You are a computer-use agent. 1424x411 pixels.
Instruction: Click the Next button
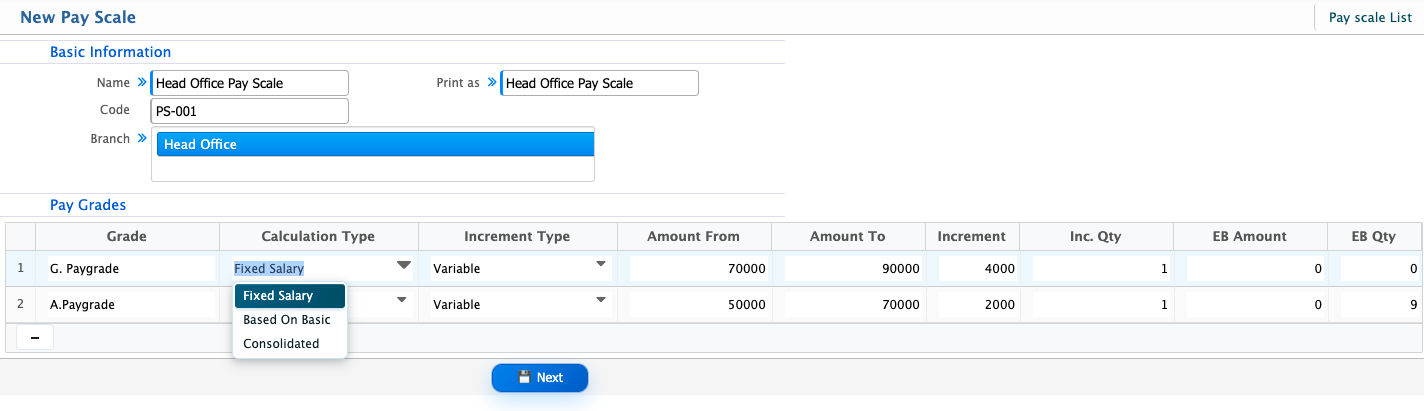point(540,378)
